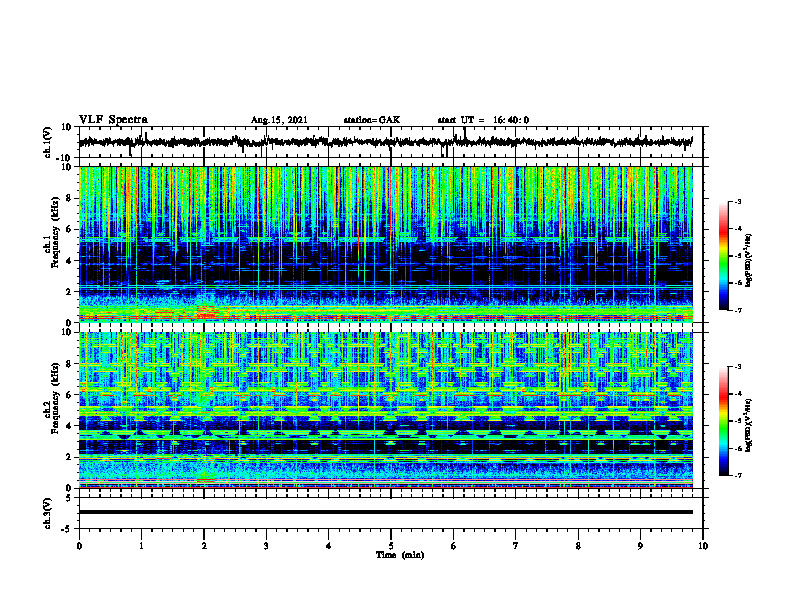The width and height of the screenshot is (792, 612).
Task: Click the "4" kHz tick on ch.2 spectrogram
Action: click(69, 426)
